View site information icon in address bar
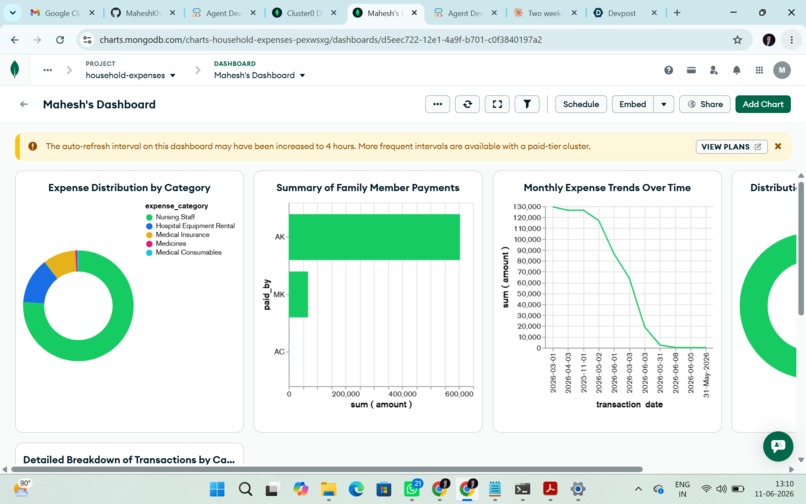Image resolution: width=806 pixels, height=504 pixels. [x=87, y=40]
